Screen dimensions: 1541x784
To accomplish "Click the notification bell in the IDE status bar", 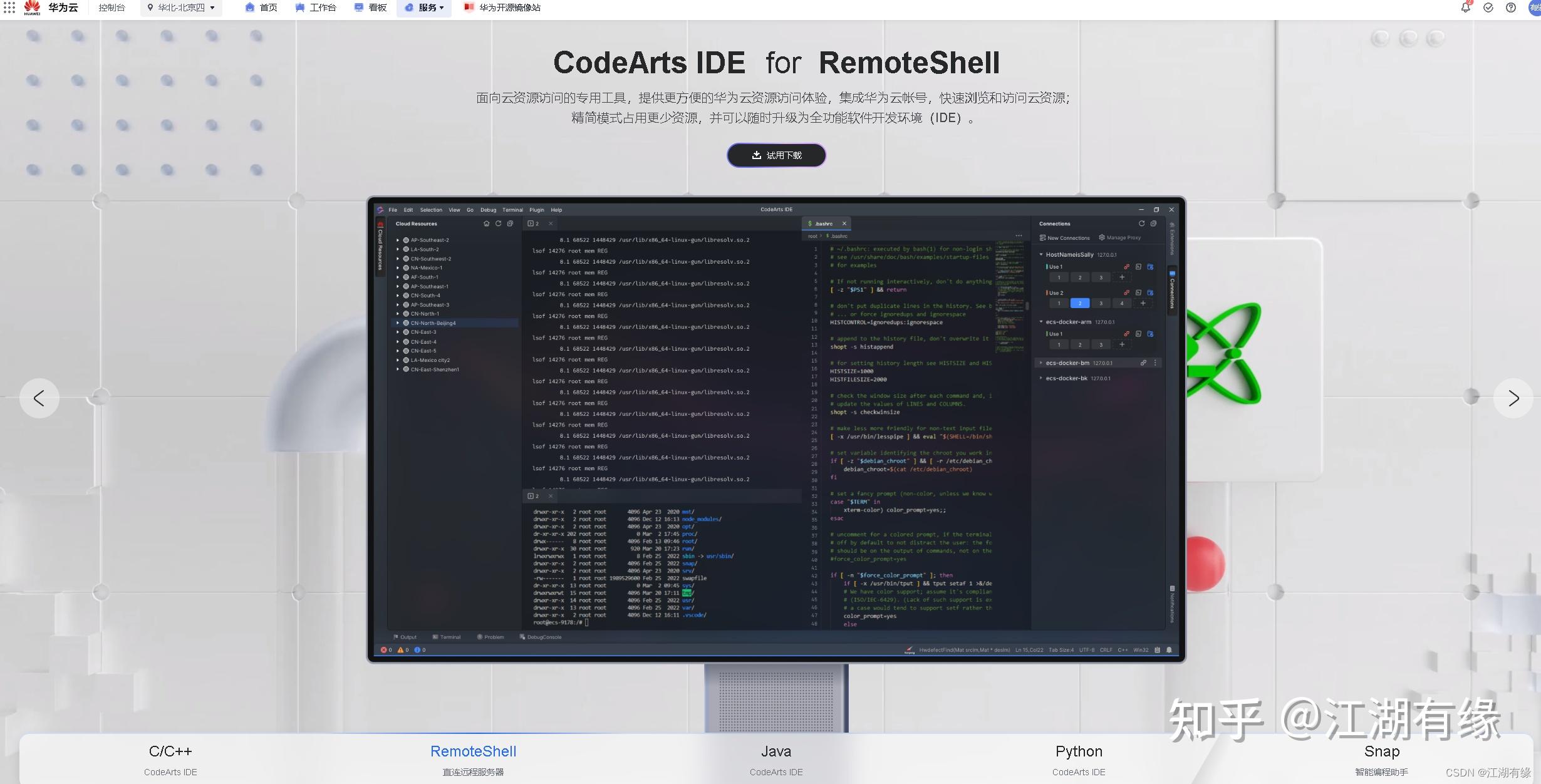I will pyautogui.click(x=1169, y=649).
